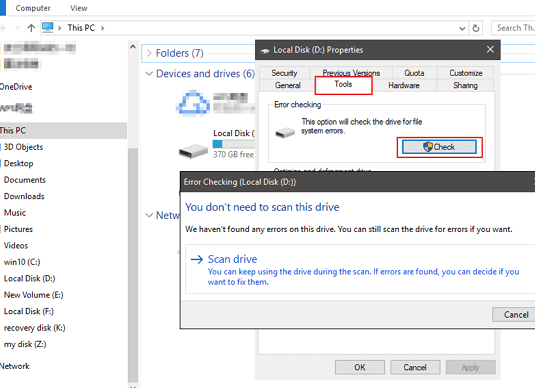
Task: Click Scan drive option
Action: click(x=360, y=269)
